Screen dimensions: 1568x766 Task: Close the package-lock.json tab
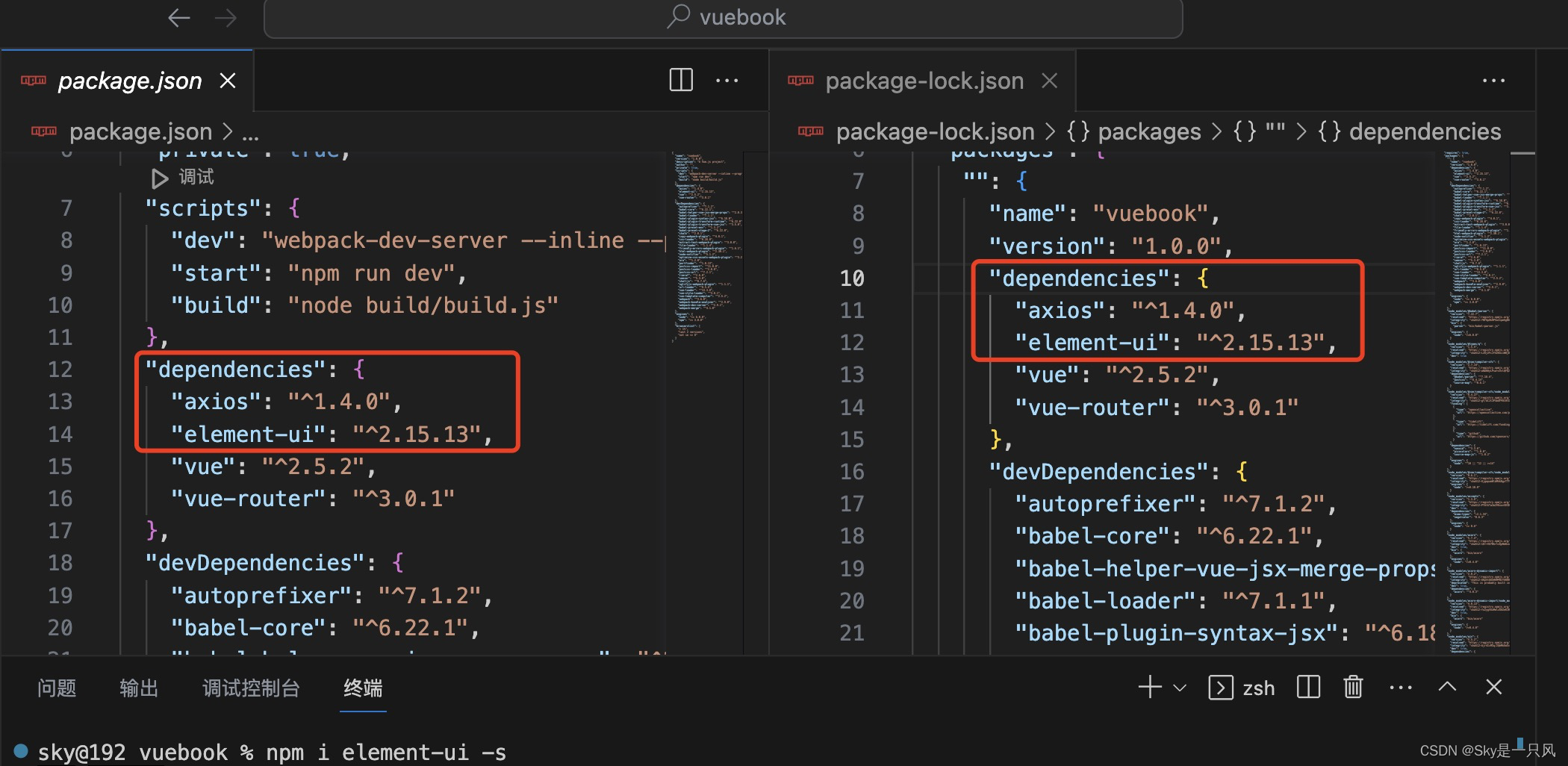click(x=1050, y=81)
